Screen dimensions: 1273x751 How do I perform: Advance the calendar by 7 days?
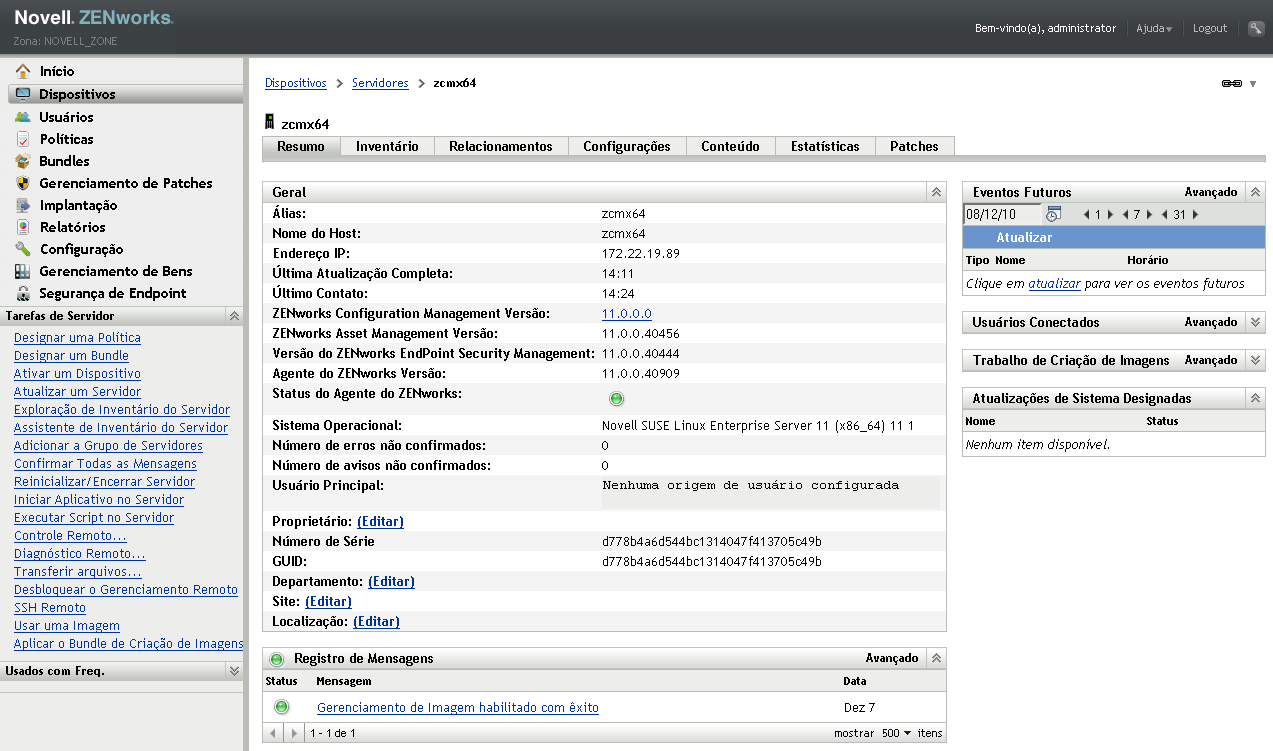(x=1150, y=215)
